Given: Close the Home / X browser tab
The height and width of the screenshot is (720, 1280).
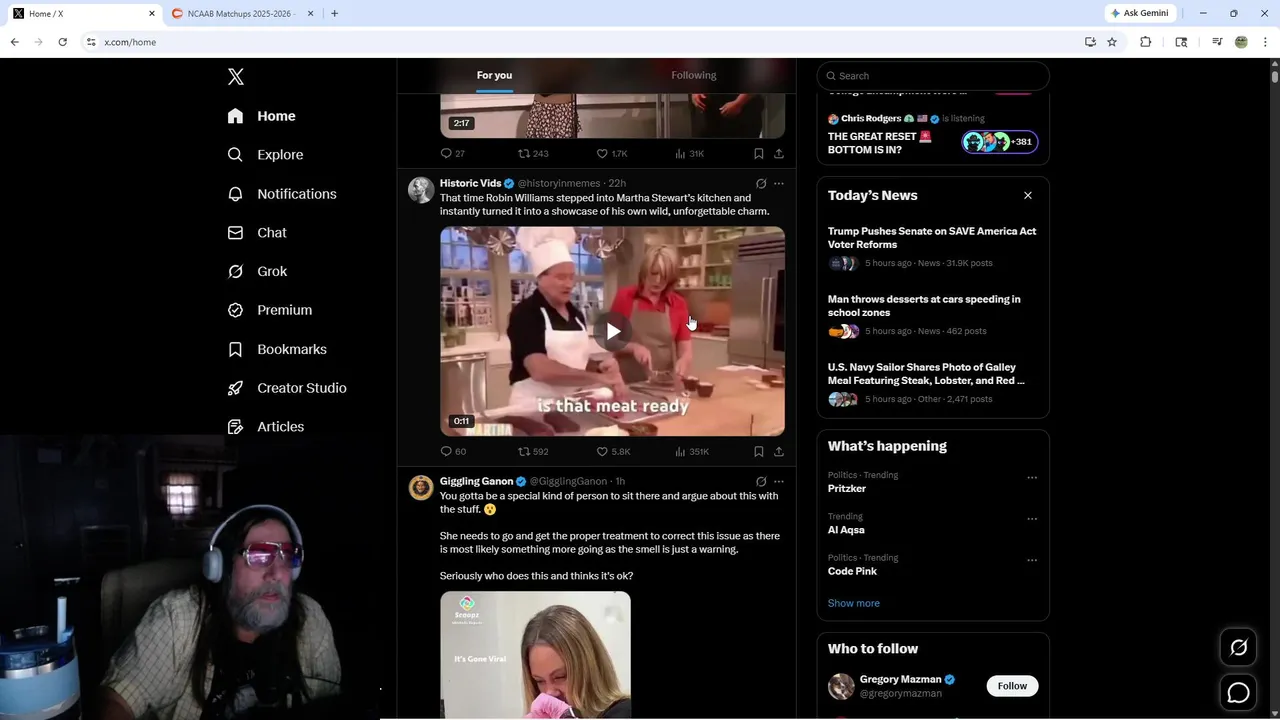Looking at the screenshot, I should 152,13.
